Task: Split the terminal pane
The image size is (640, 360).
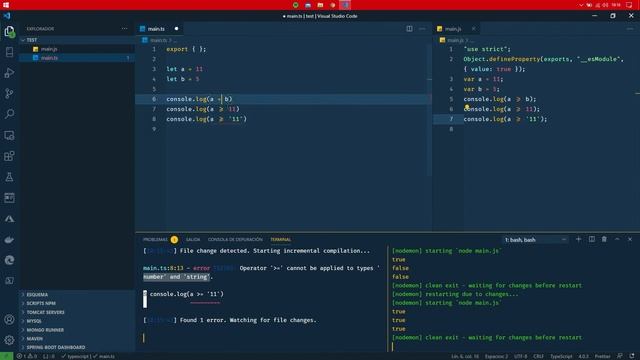Action: [x=591, y=239]
